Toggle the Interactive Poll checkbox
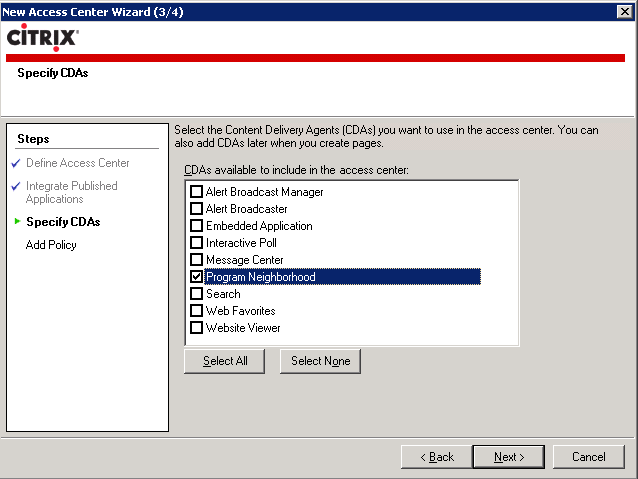The image size is (638, 479). click(x=197, y=243)
